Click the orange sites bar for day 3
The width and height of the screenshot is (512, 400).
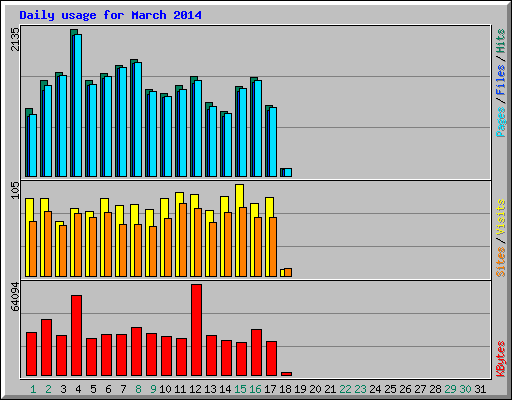coord(63,251)
